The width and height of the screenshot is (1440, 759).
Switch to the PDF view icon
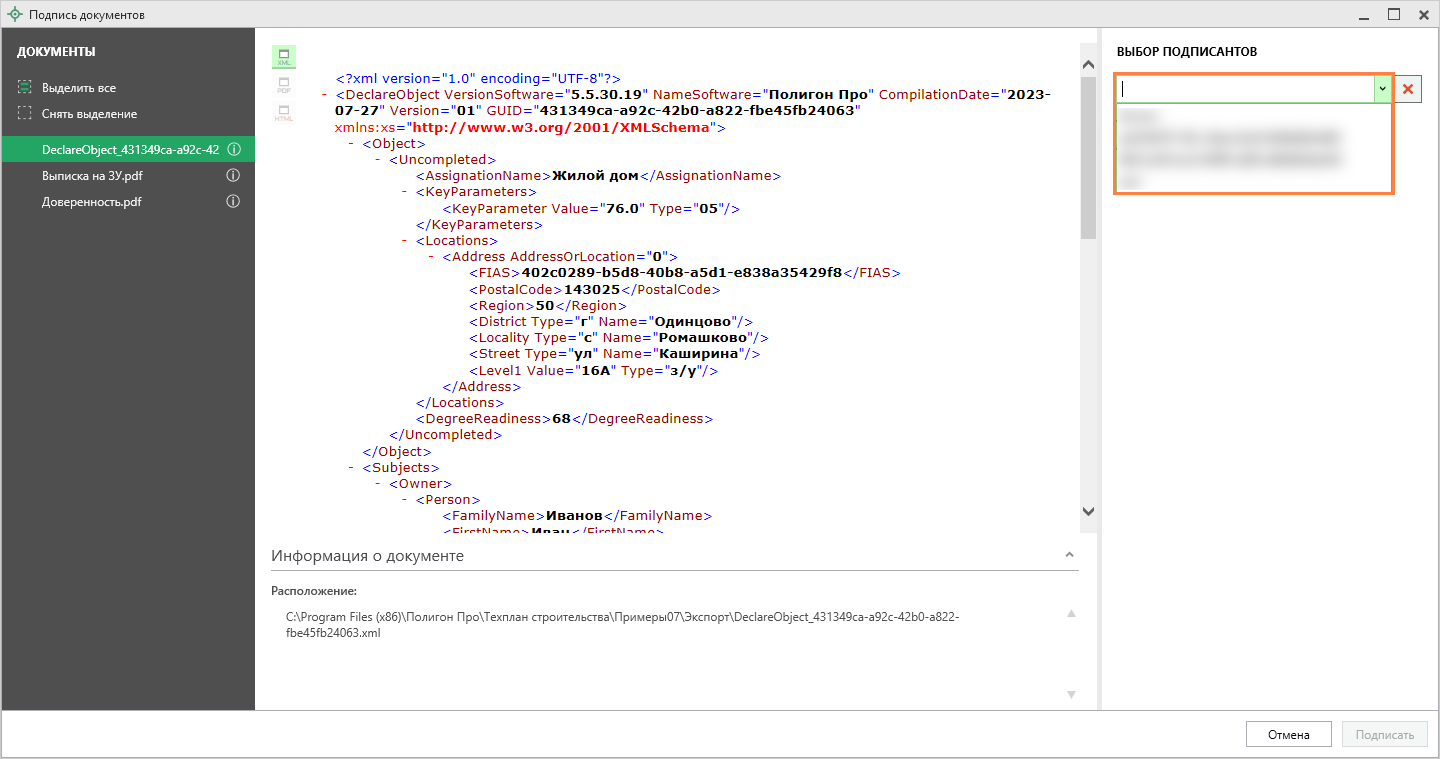click(284, 85)
